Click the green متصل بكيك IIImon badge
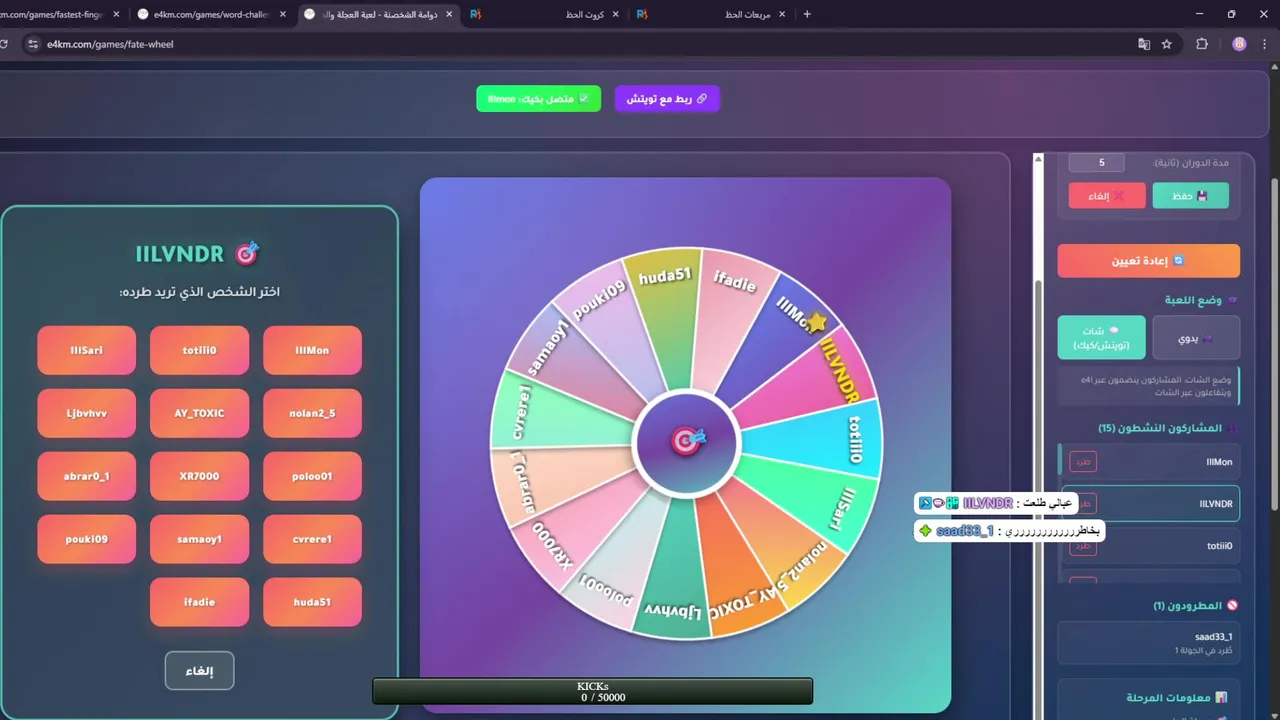The width and height of the screenshot is (1280, 720). (538, 99)
